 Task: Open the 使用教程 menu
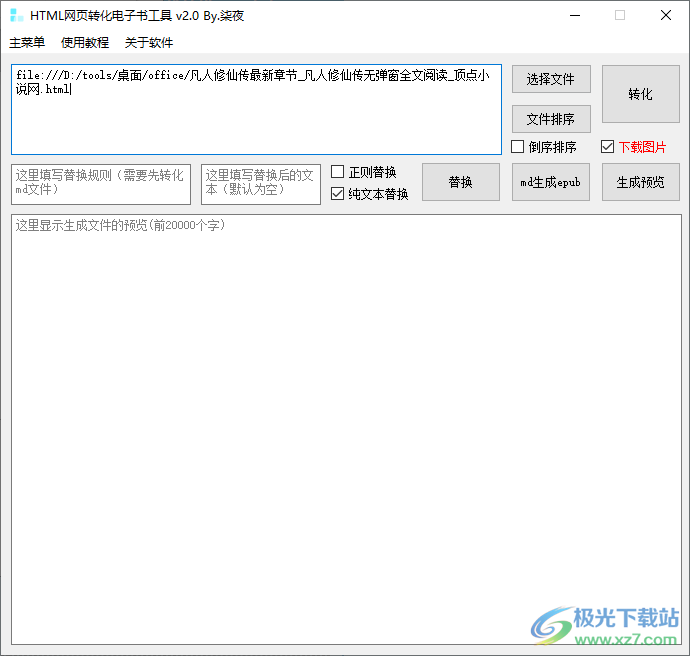pyautogui.click(x=85, y=42)
